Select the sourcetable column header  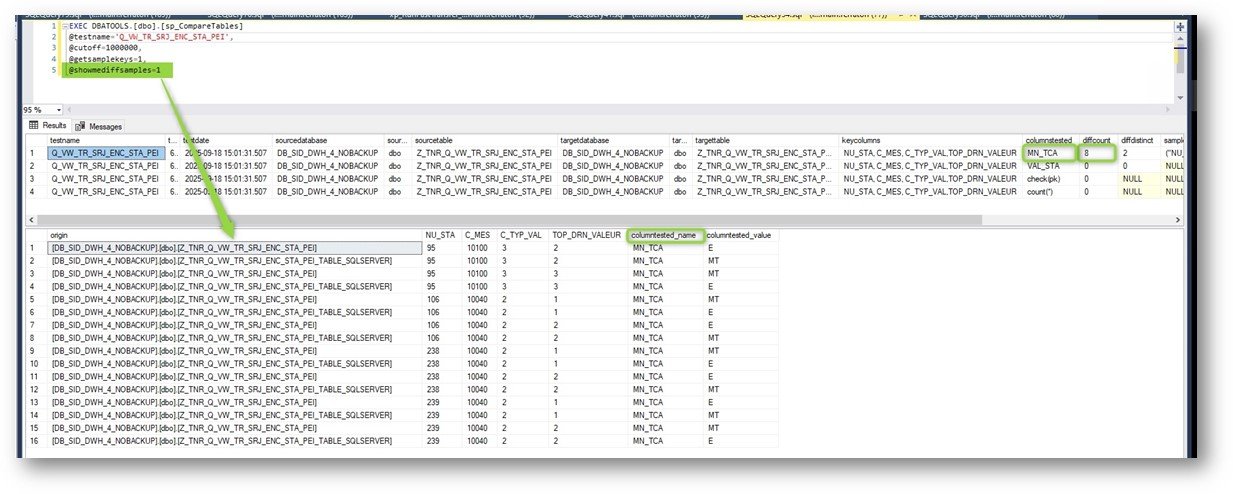click(485, 141)
